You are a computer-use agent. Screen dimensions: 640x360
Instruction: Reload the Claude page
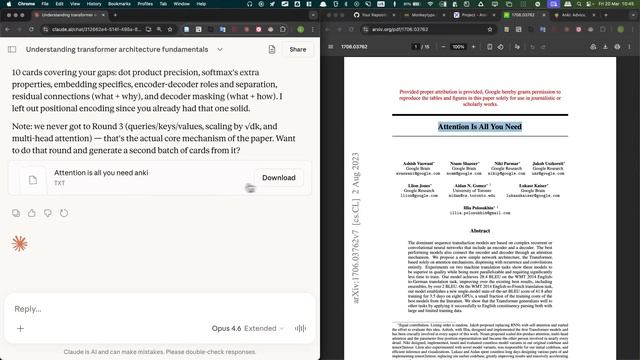pyautogui.click(x=31, y=29)
